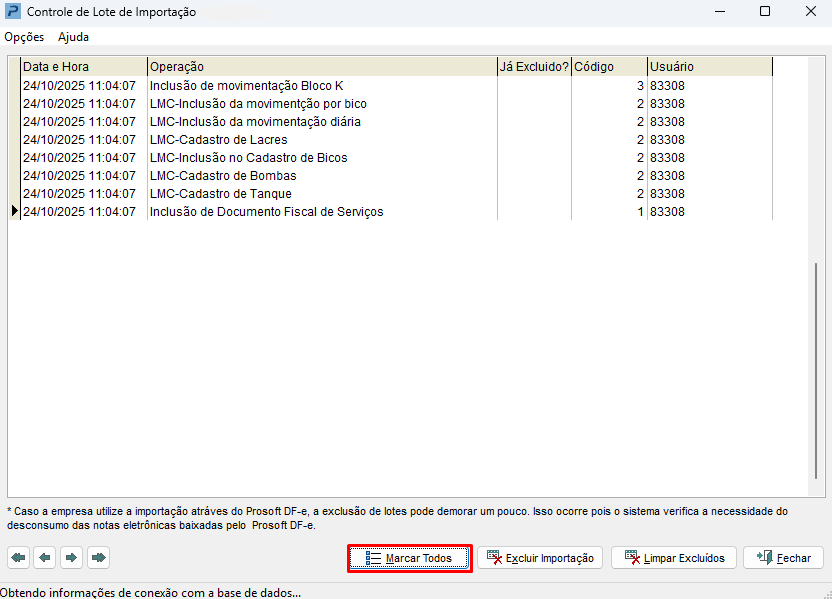Go to first record navigation arrow

(19, 558)
